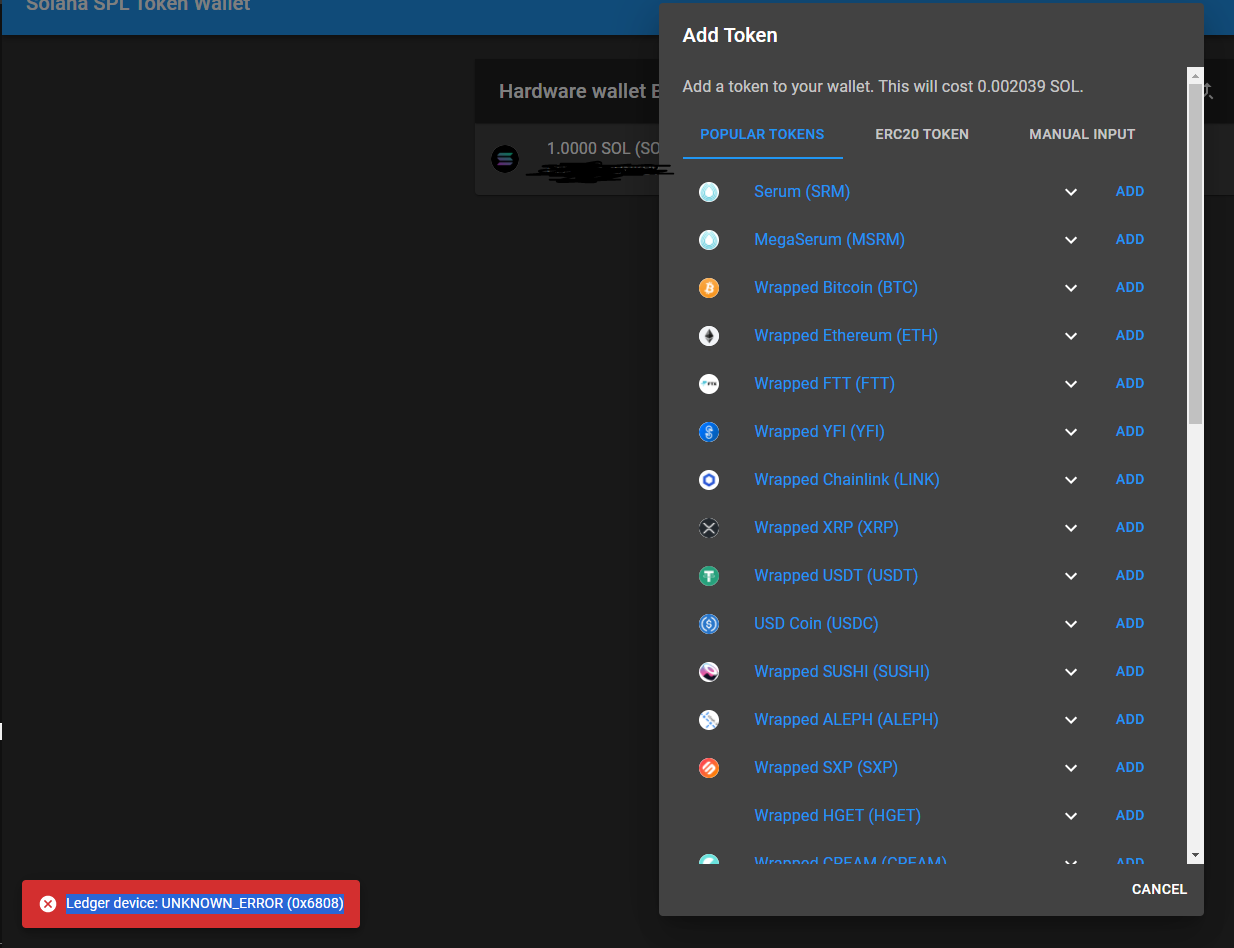This screenshot has width=1234, height=948.
Task: Click the Wrapped FTT token icon
Action: (x=709, y=384)
